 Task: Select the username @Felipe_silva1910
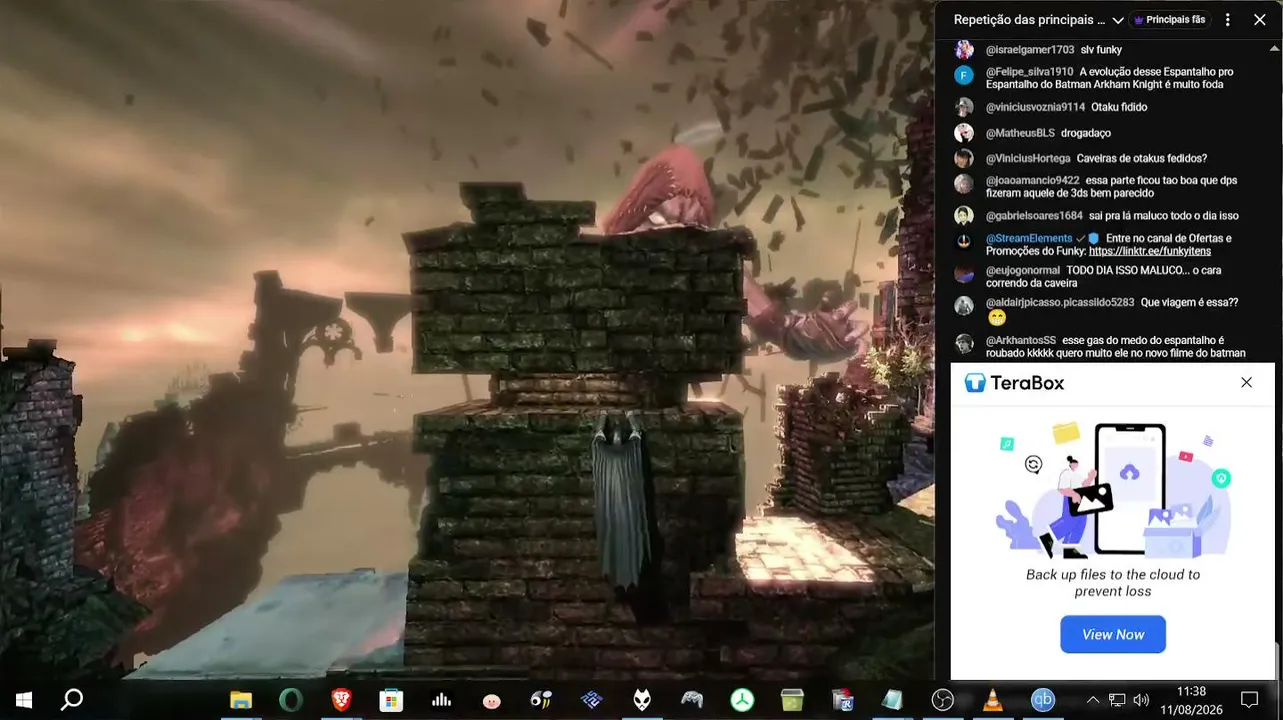point(1030,72)
